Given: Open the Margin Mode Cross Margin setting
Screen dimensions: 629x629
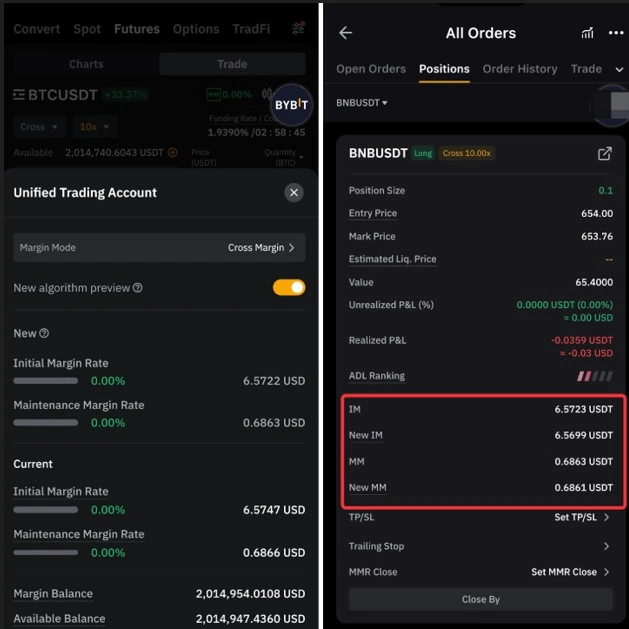Looking at the screenshot, I should (x=159, y=248).
